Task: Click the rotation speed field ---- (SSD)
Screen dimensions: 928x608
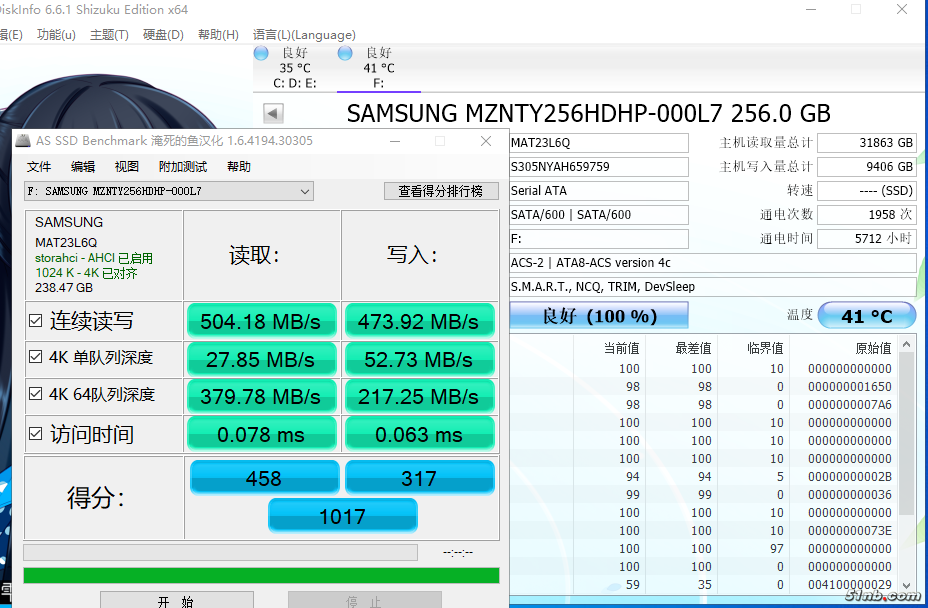Action: (867, 191)
